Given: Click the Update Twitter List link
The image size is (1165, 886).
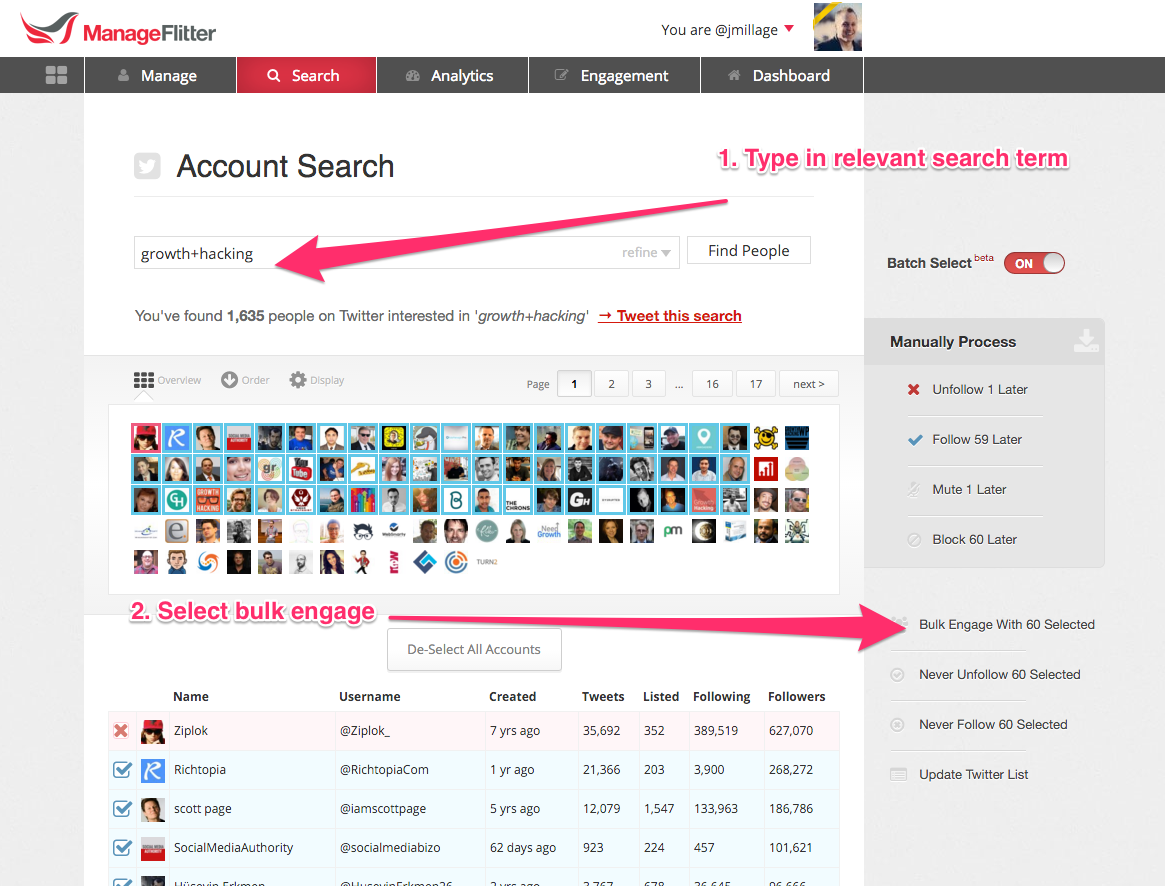Looking at the screenshot, I should click(973, 775).
